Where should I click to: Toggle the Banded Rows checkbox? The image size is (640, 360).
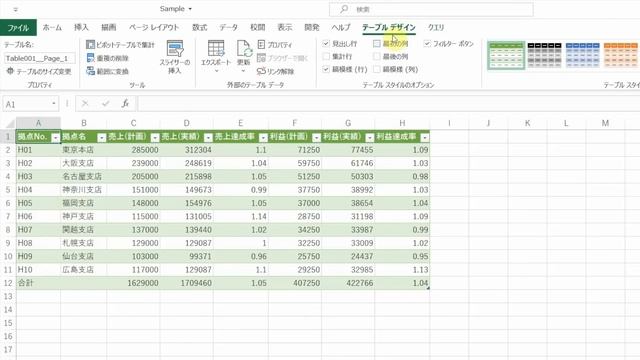(326, 69)
